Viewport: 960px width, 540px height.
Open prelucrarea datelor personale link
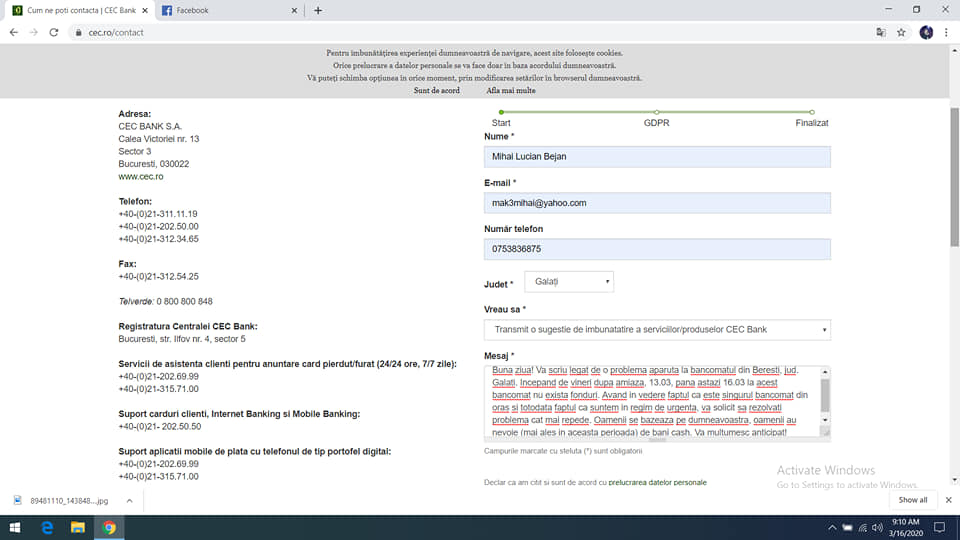(658, 482)
